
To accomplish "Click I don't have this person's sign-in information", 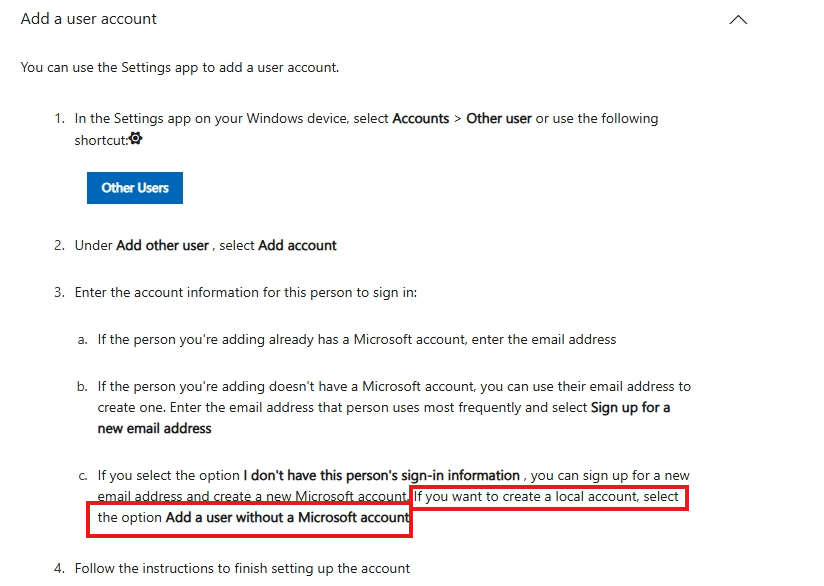I will (381, 476).
